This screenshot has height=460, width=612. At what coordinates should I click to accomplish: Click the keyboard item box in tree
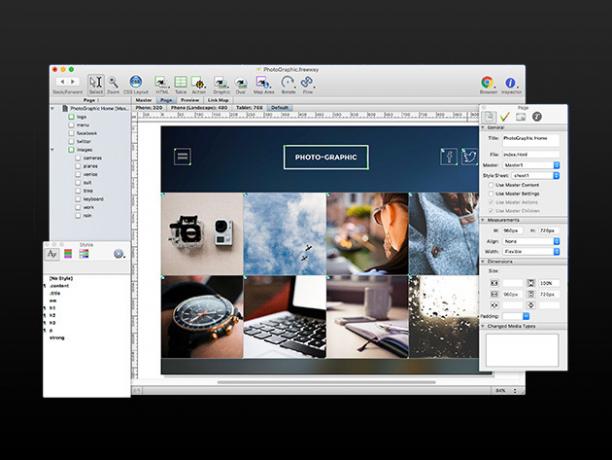pos(78,199)
